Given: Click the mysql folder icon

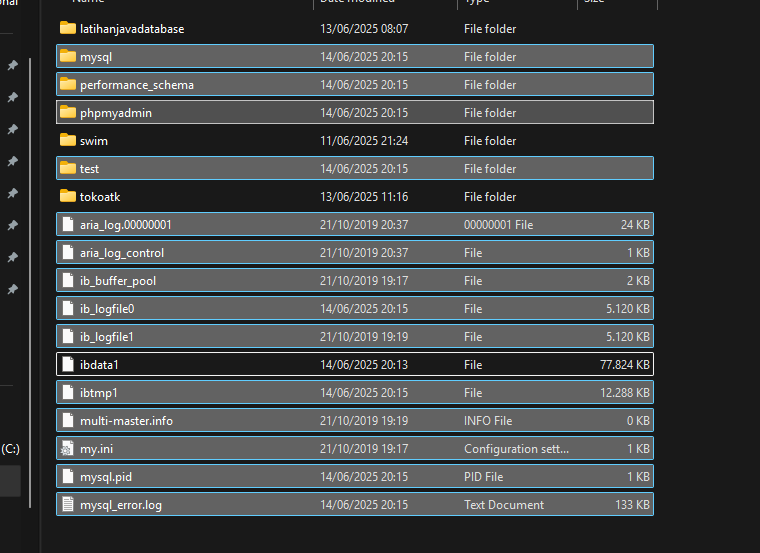Looking at the screenshot, I should pos(68,56).
